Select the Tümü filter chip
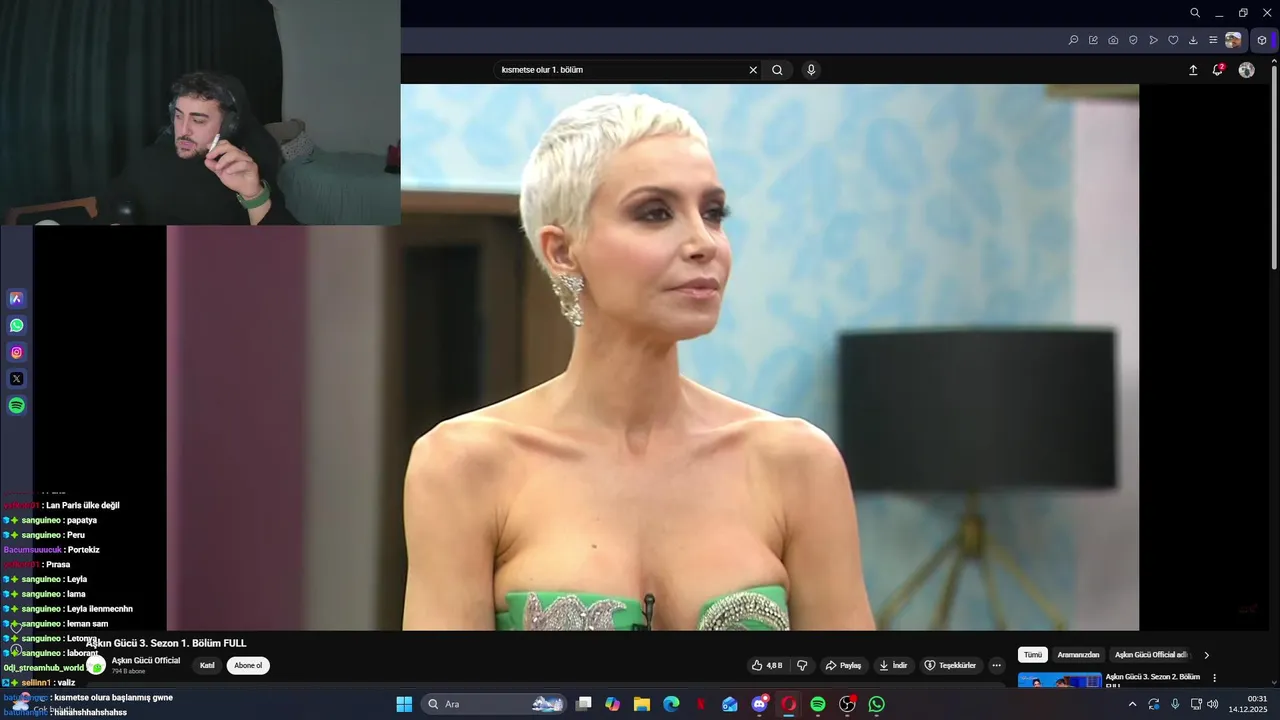The height and width of the screenshot is (720, 1280). (1033, 655)
